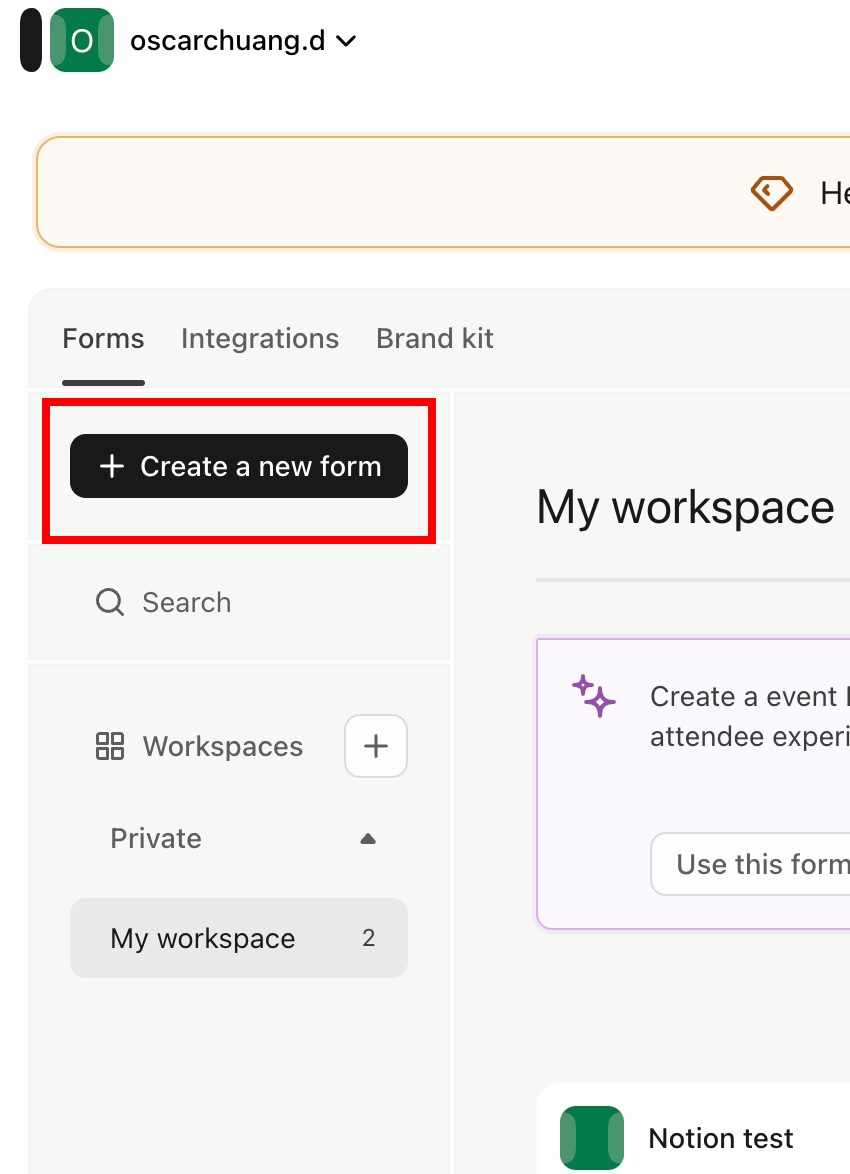Open the Notion test form thumbnail
Viewport: 850px width, 1174px height.
(x=591, y=1137)
